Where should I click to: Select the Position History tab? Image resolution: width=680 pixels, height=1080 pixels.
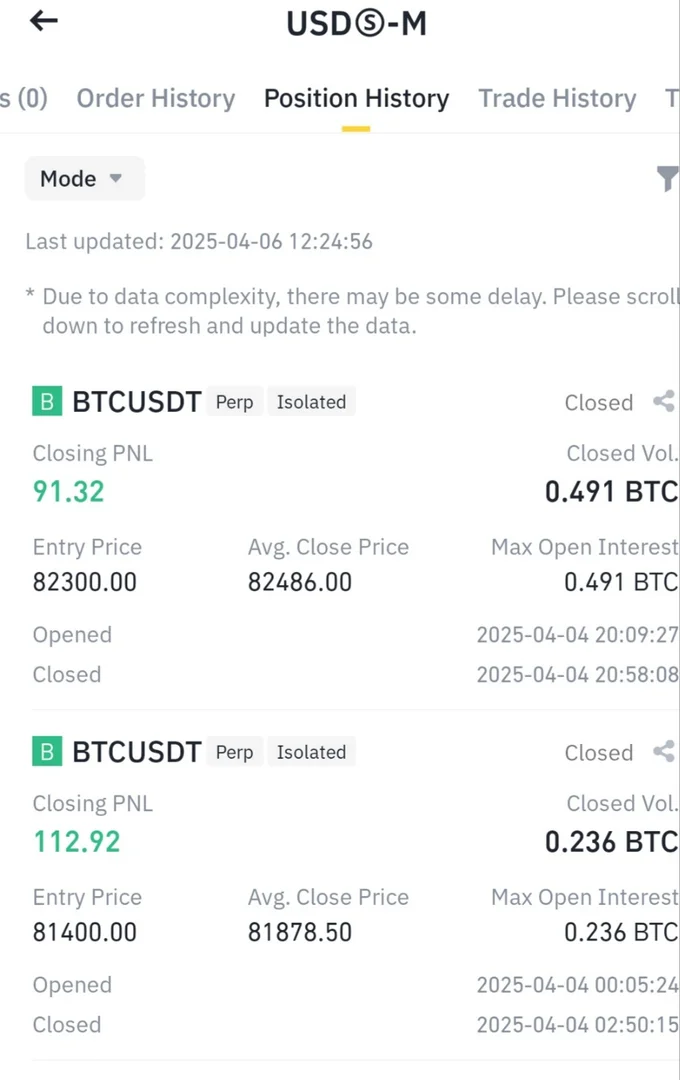tap(356, 98)
